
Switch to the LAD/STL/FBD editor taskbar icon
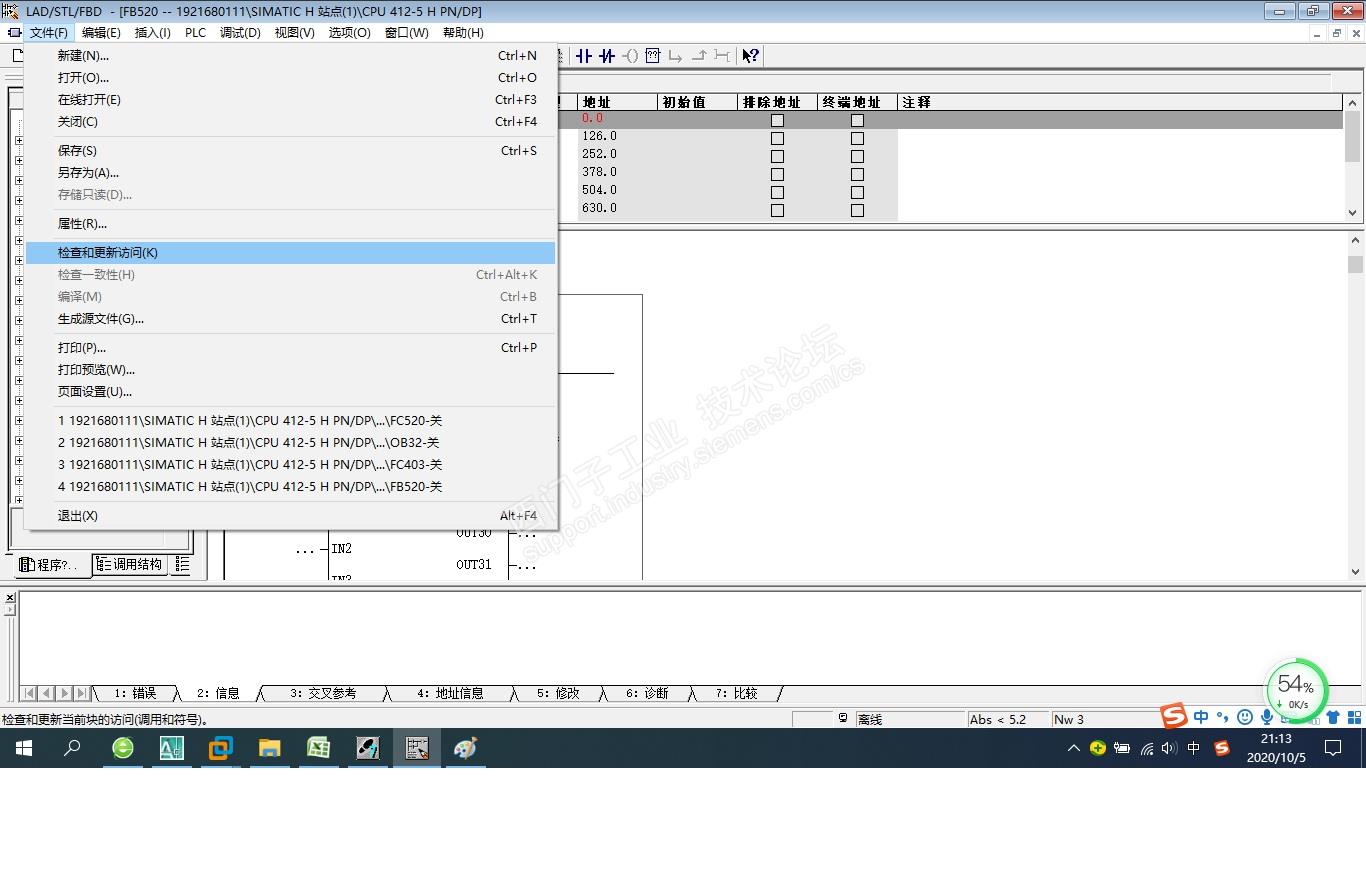[x=417, y=748]
